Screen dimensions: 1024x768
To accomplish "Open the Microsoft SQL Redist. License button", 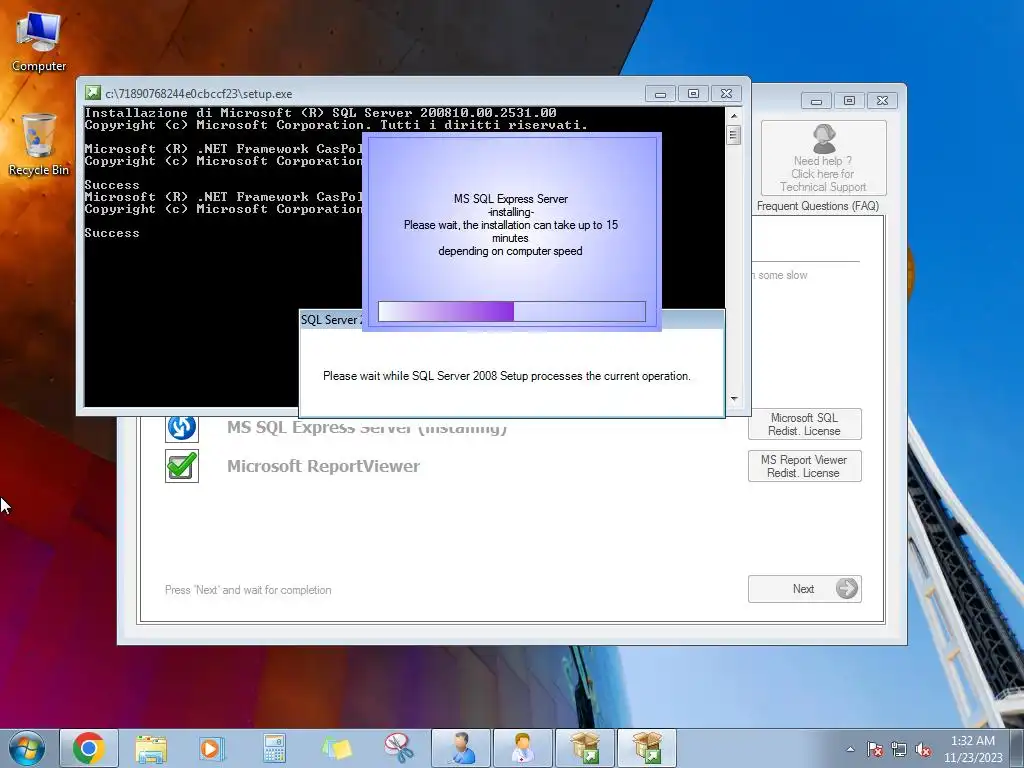I will click(804, 424).
